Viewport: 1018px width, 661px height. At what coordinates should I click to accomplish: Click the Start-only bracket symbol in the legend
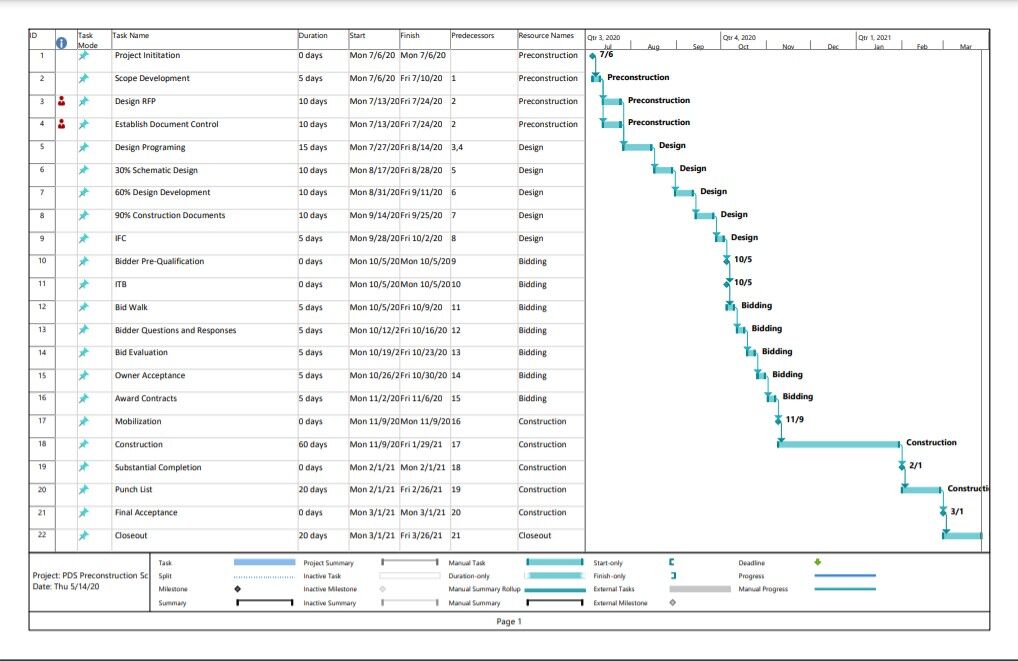coord(672,562)
